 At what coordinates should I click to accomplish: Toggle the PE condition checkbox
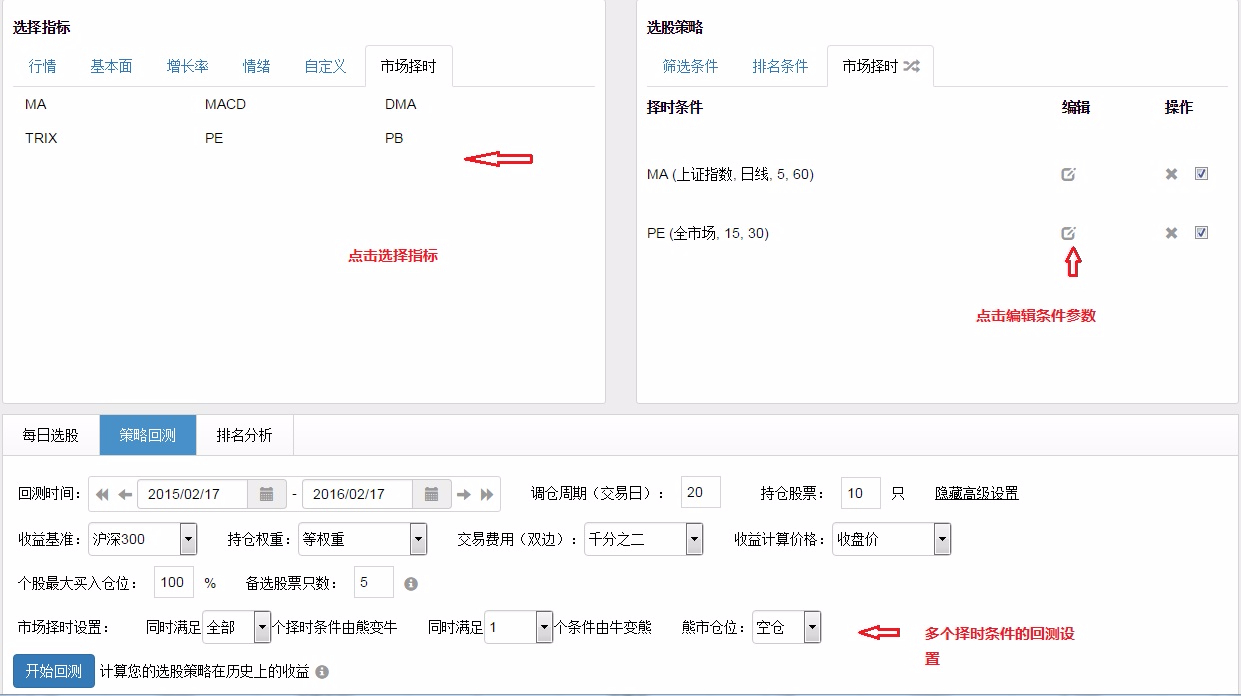click(1201, 232)
